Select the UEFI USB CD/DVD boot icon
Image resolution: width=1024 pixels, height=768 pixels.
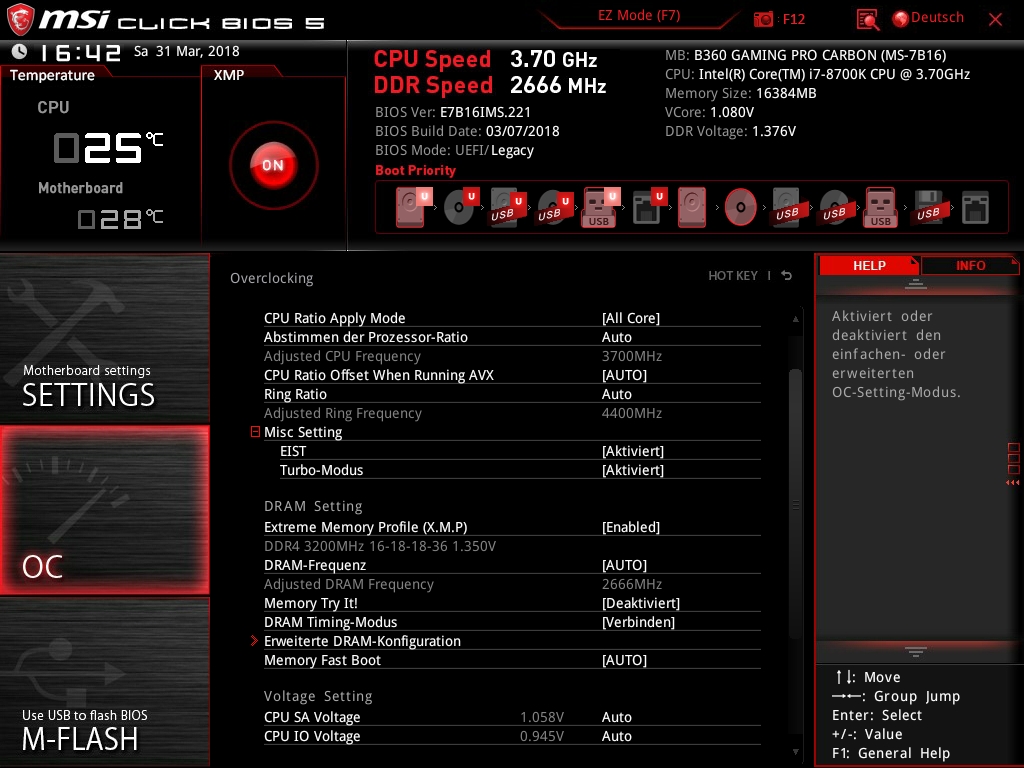click(x=554, y=207)
